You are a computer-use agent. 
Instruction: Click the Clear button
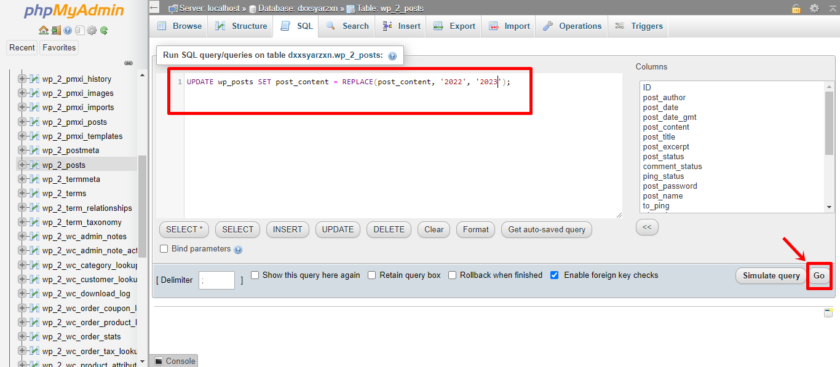coord(433,229)
